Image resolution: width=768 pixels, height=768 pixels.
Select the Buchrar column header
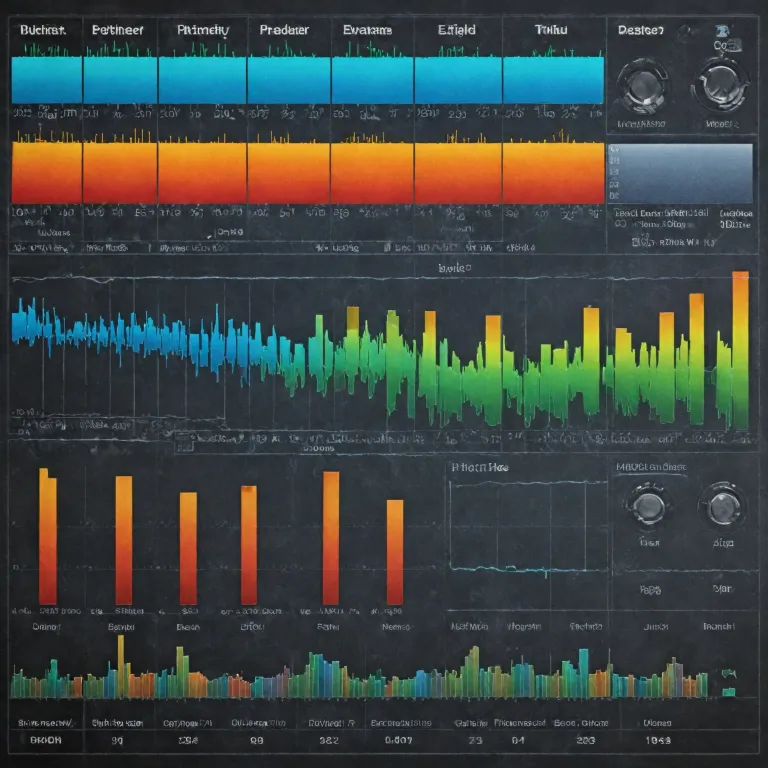(43, 30)
